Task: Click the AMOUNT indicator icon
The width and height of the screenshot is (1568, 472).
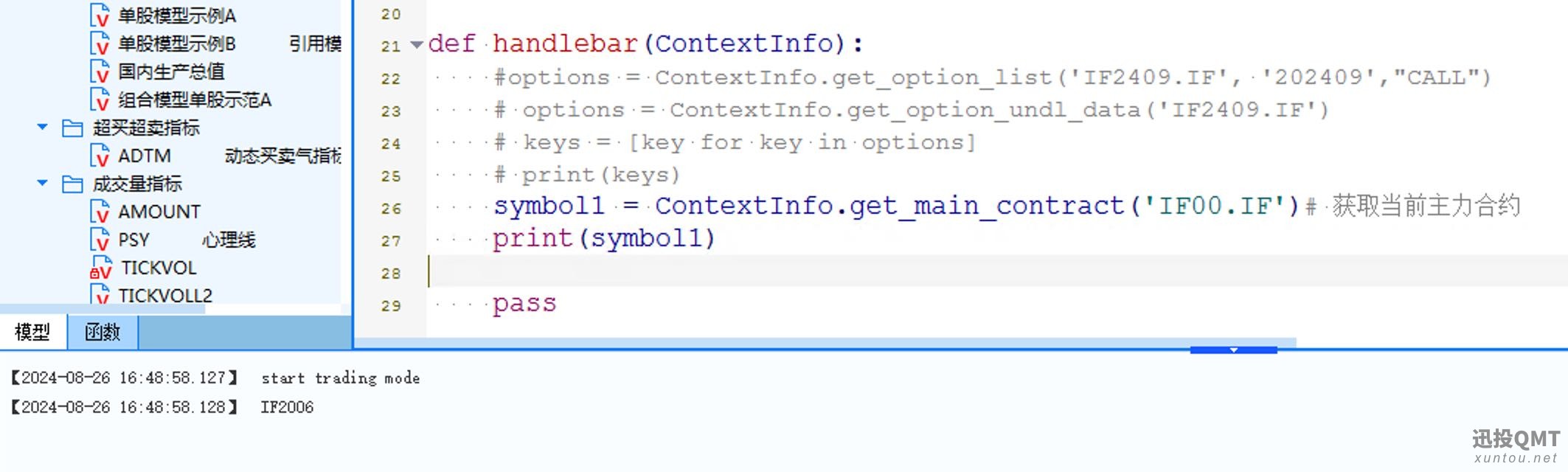Action: click(100, 212)
